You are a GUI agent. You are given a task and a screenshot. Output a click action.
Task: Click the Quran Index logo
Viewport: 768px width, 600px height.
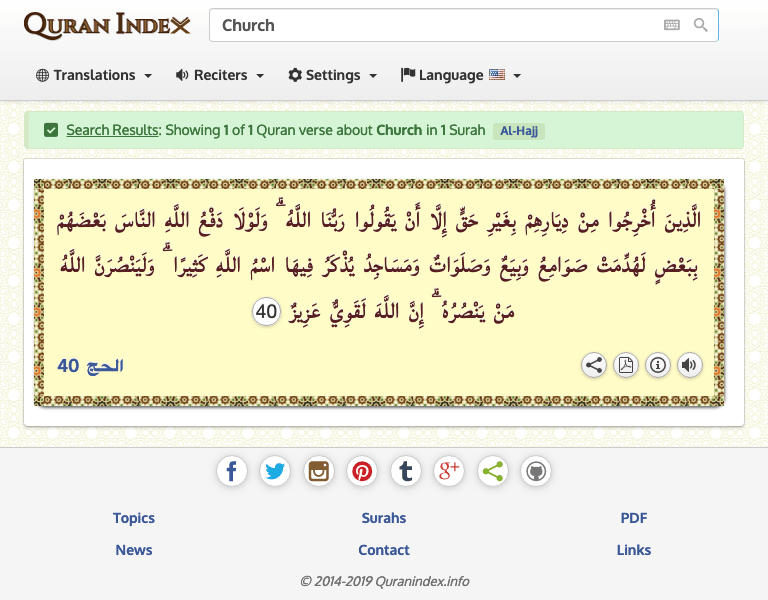click(107, 25)
